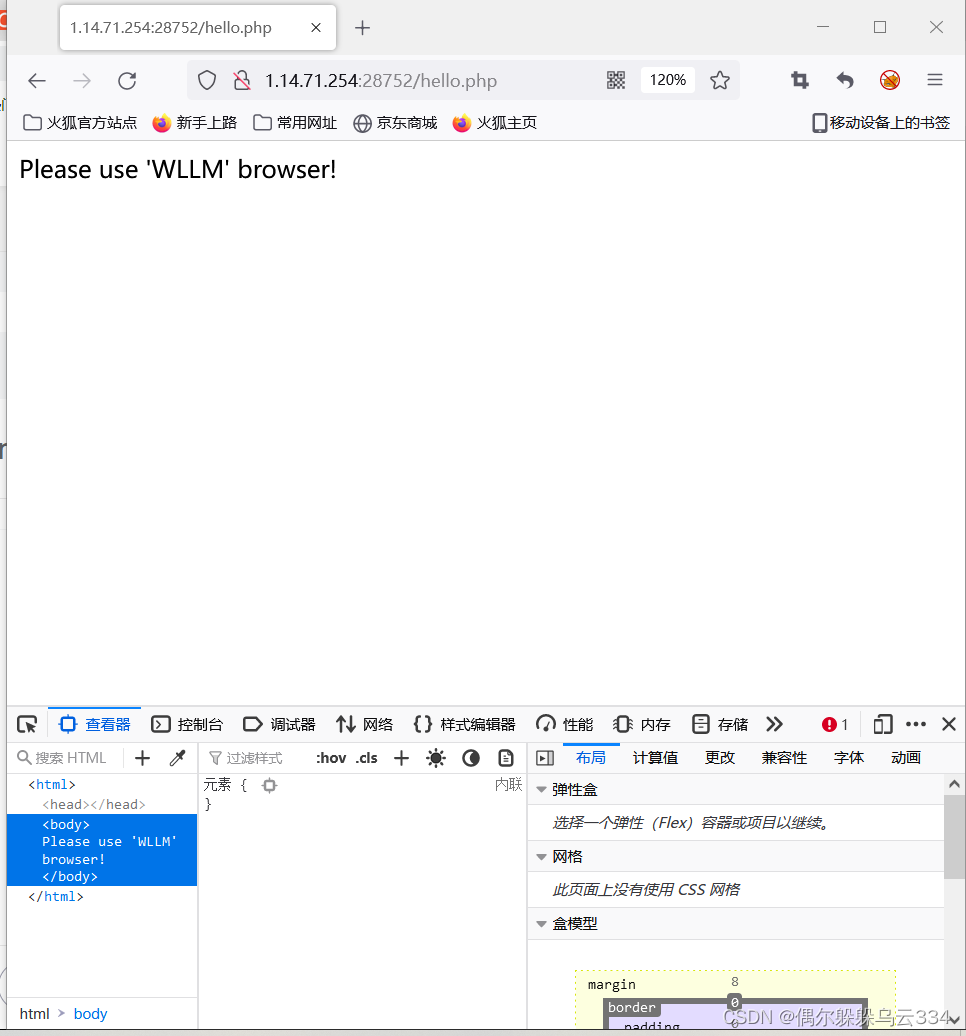Select body in the breadcrumb bar

(90, 1014)
